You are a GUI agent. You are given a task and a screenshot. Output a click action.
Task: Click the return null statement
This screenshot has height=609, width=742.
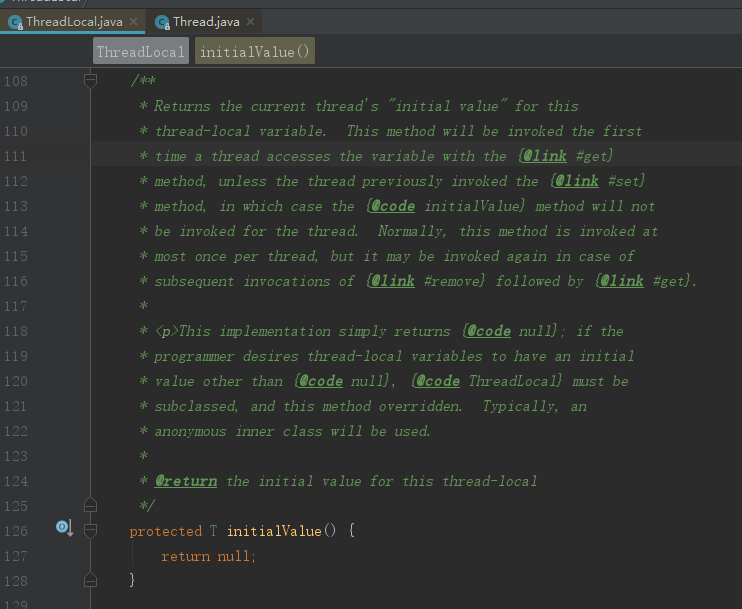[x=208, y=556]
